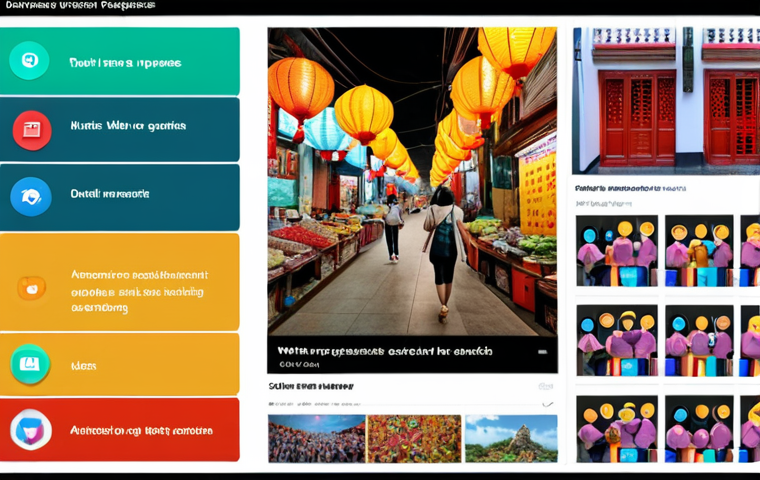
Task: Open the red wooden doors photo
Action: [x=666, y=101]
